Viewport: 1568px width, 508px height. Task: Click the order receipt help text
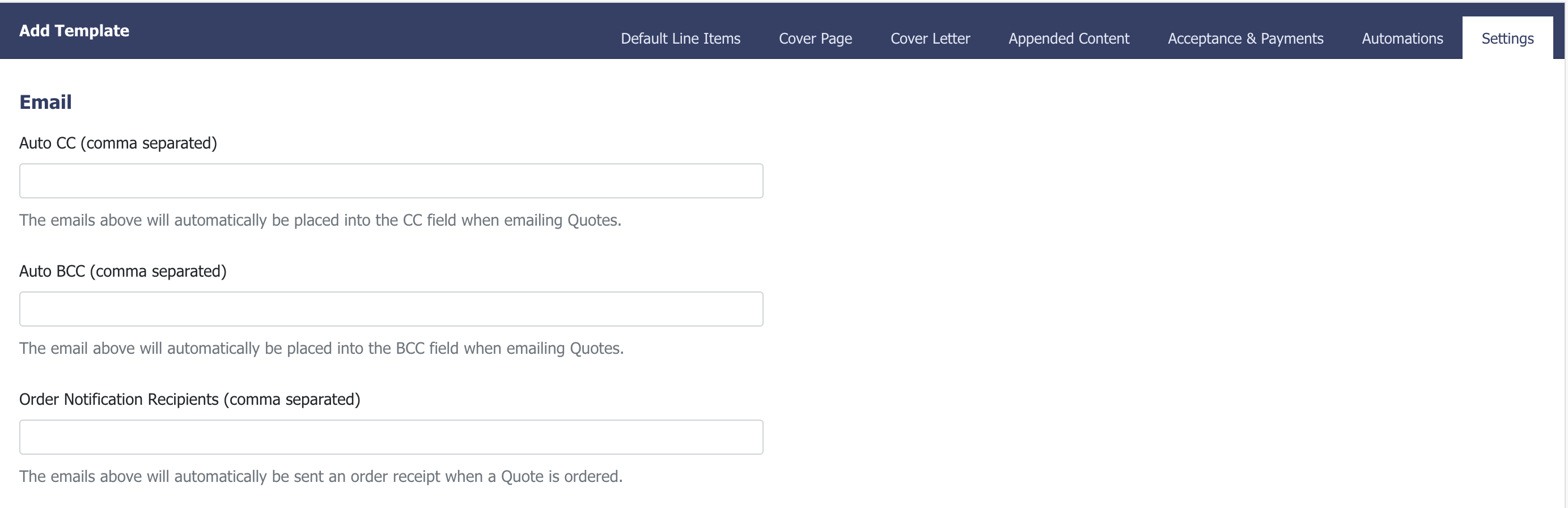click(x=321, y=476)
